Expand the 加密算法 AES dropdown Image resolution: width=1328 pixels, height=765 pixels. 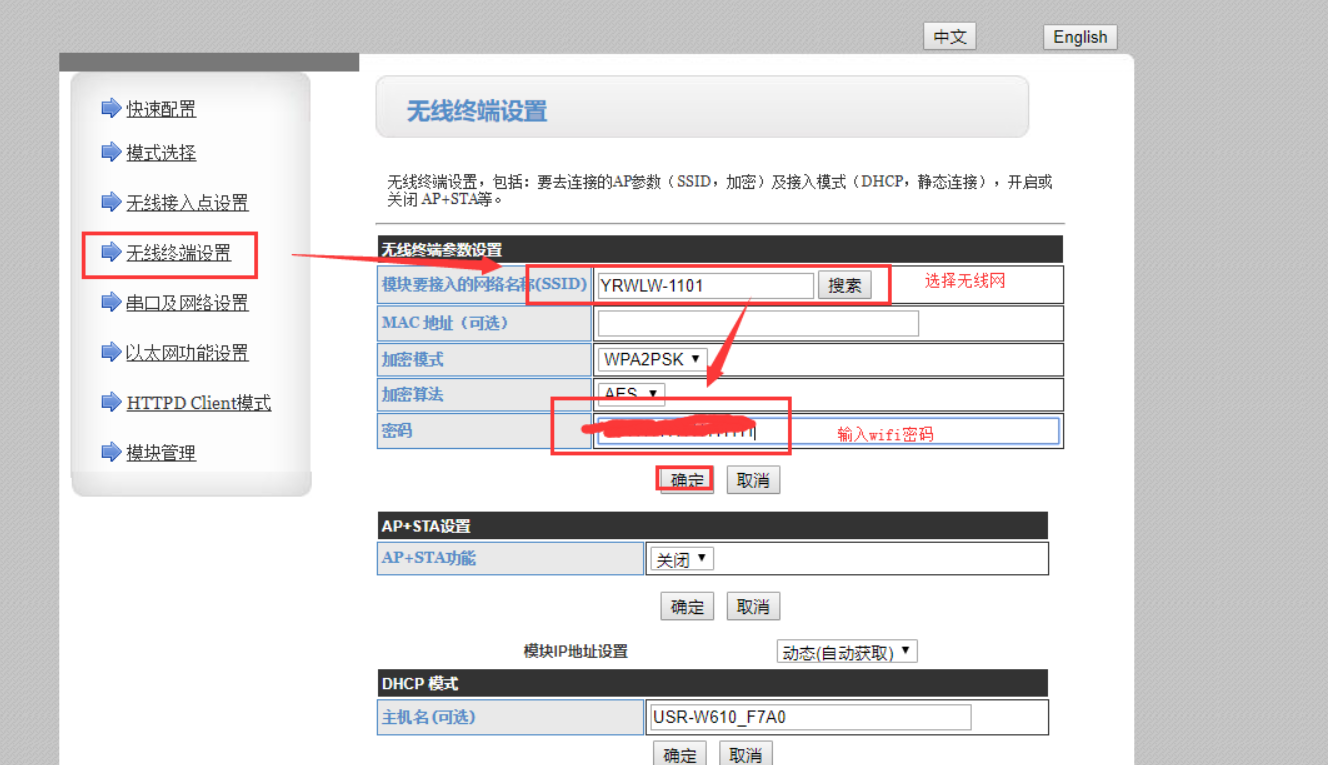pos(632,394)
